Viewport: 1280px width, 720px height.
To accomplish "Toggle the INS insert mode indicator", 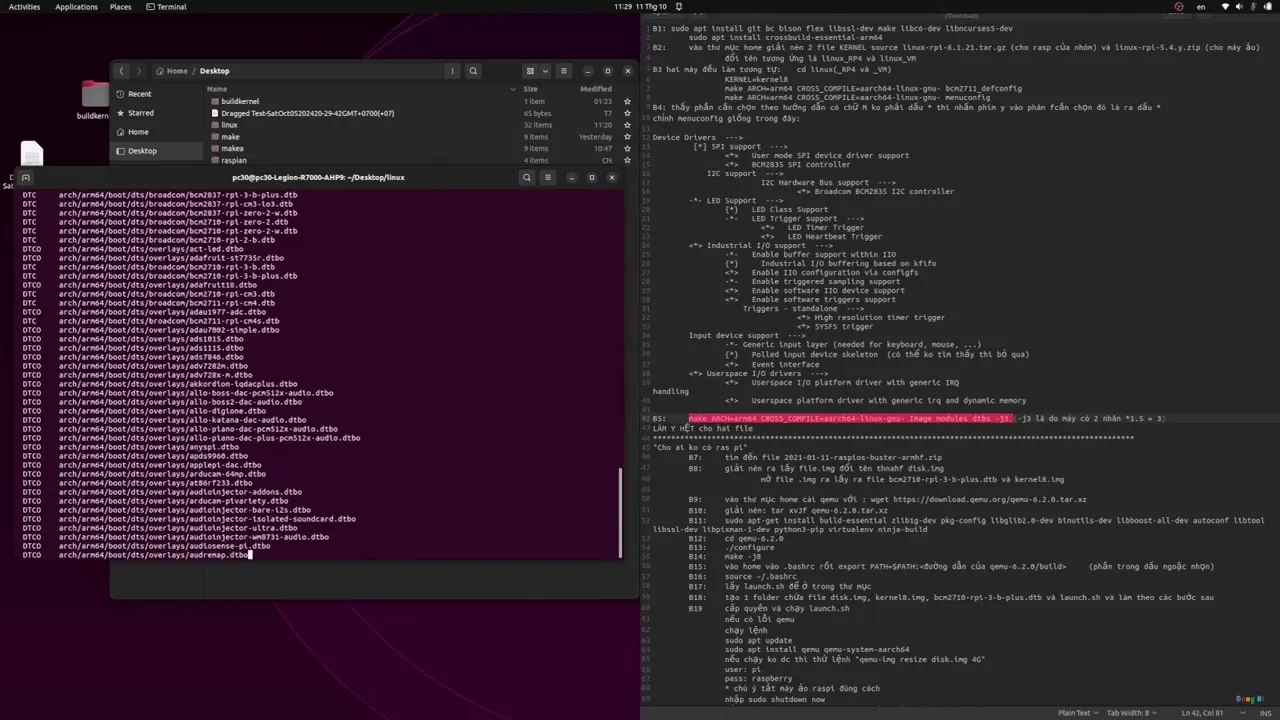I will [1265, 713].
